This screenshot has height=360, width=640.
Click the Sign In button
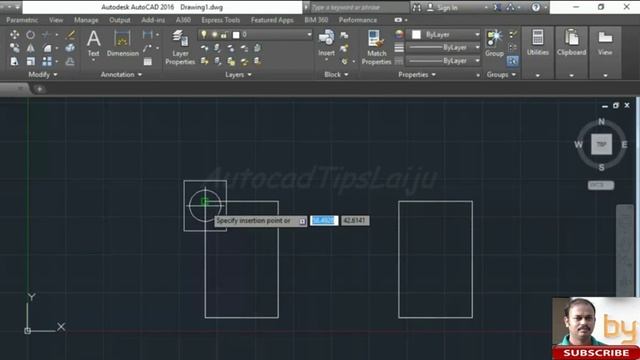pos(442,7)
